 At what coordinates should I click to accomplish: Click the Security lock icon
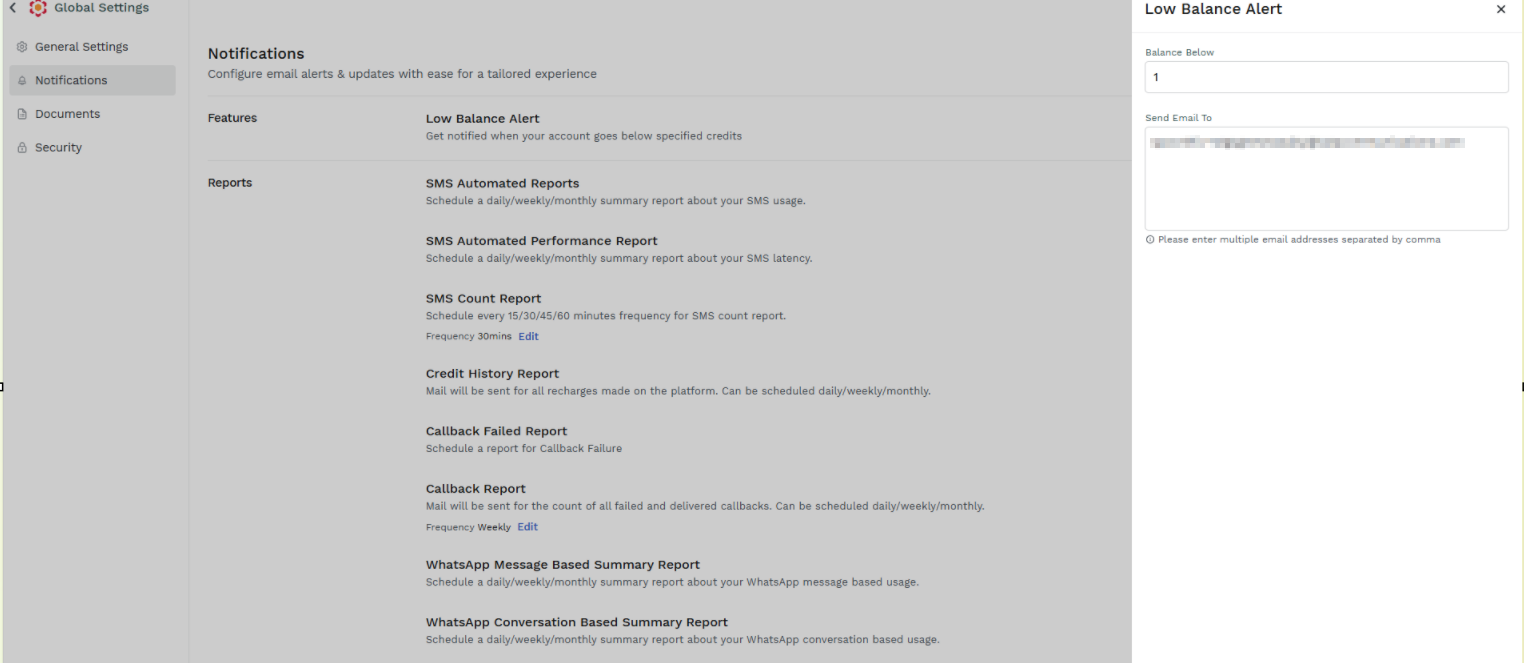(22, 148)
